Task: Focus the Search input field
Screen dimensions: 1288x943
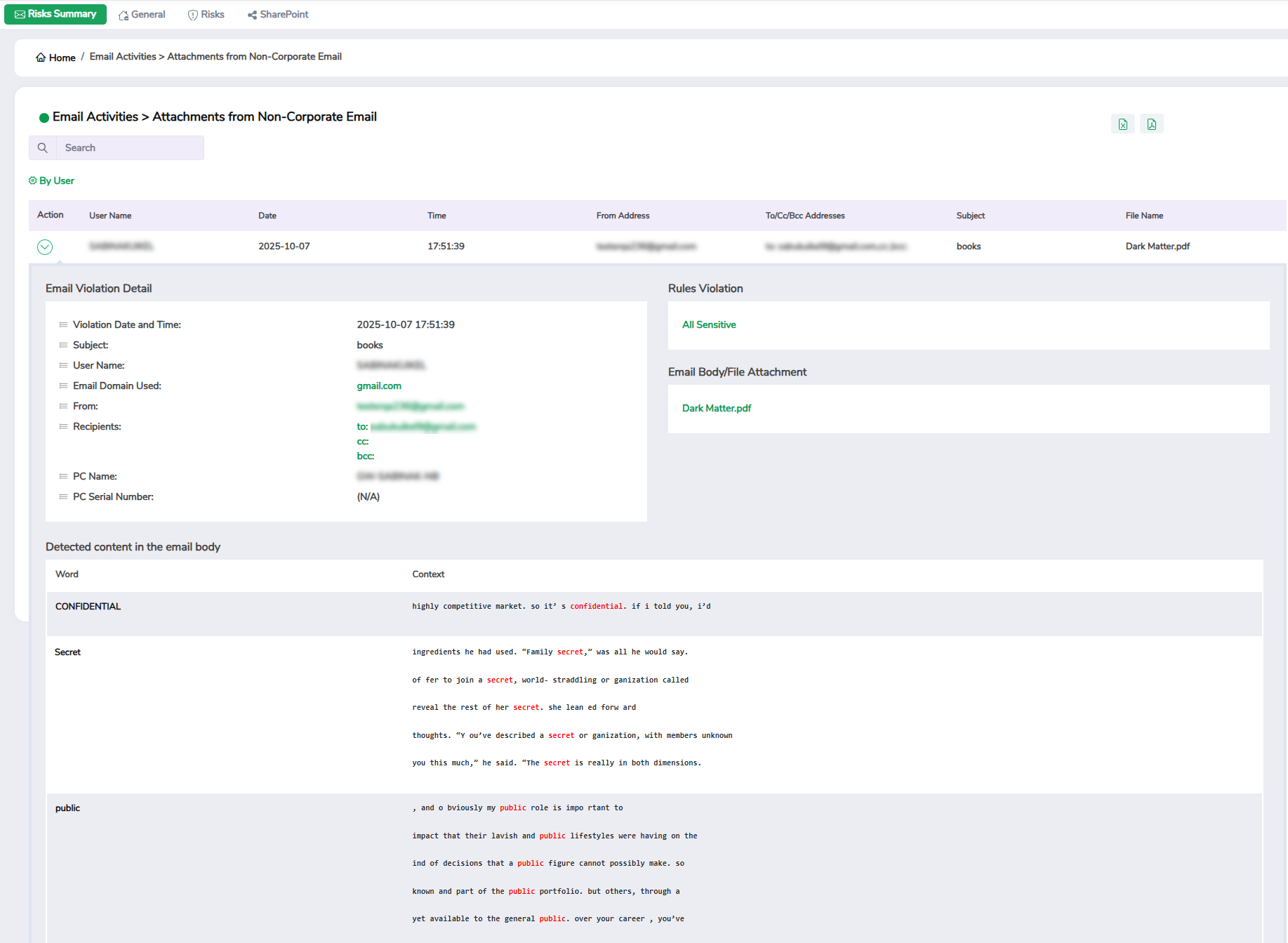Action: [130, 147]
